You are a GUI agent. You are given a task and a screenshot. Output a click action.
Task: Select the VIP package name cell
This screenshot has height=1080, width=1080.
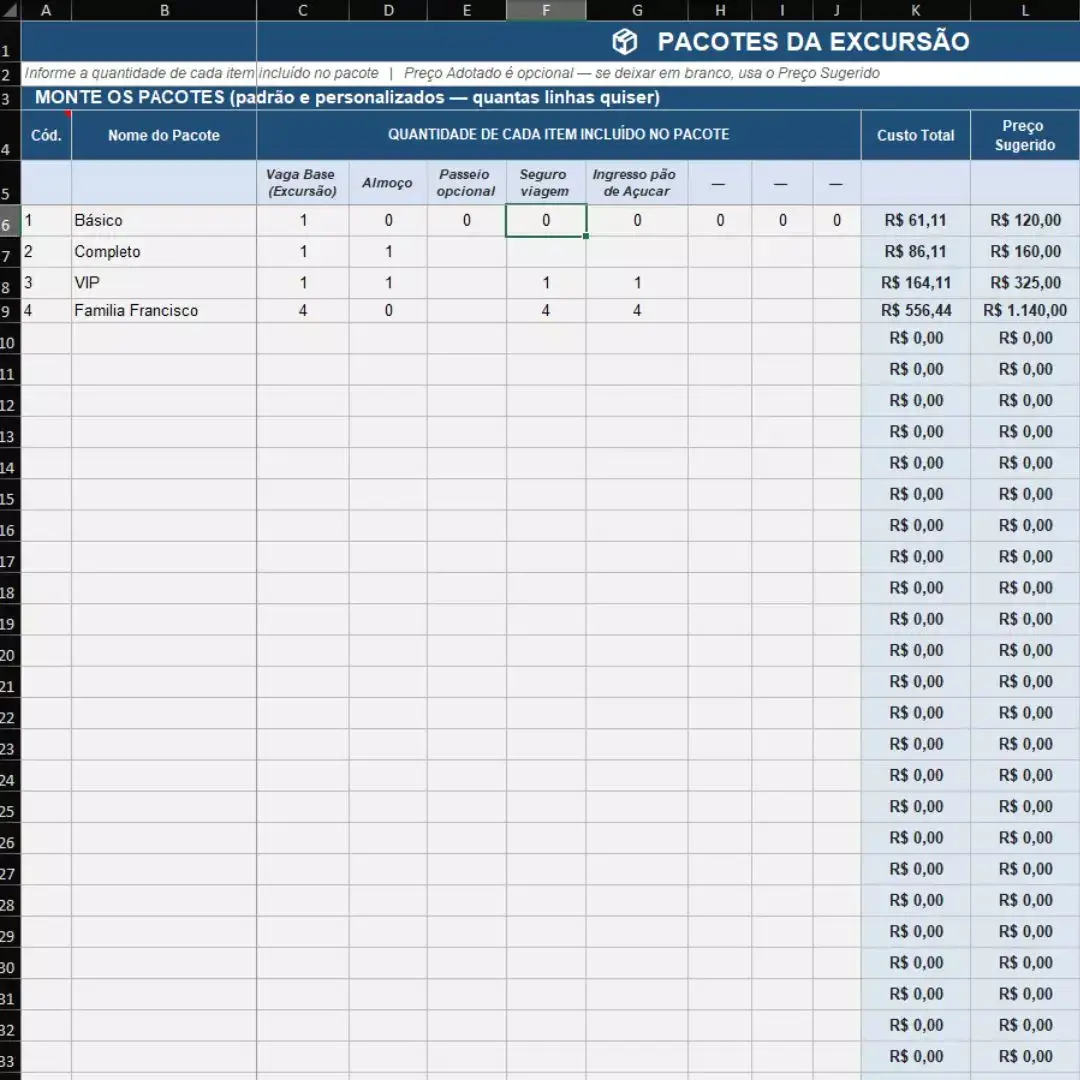click(164, 282)
